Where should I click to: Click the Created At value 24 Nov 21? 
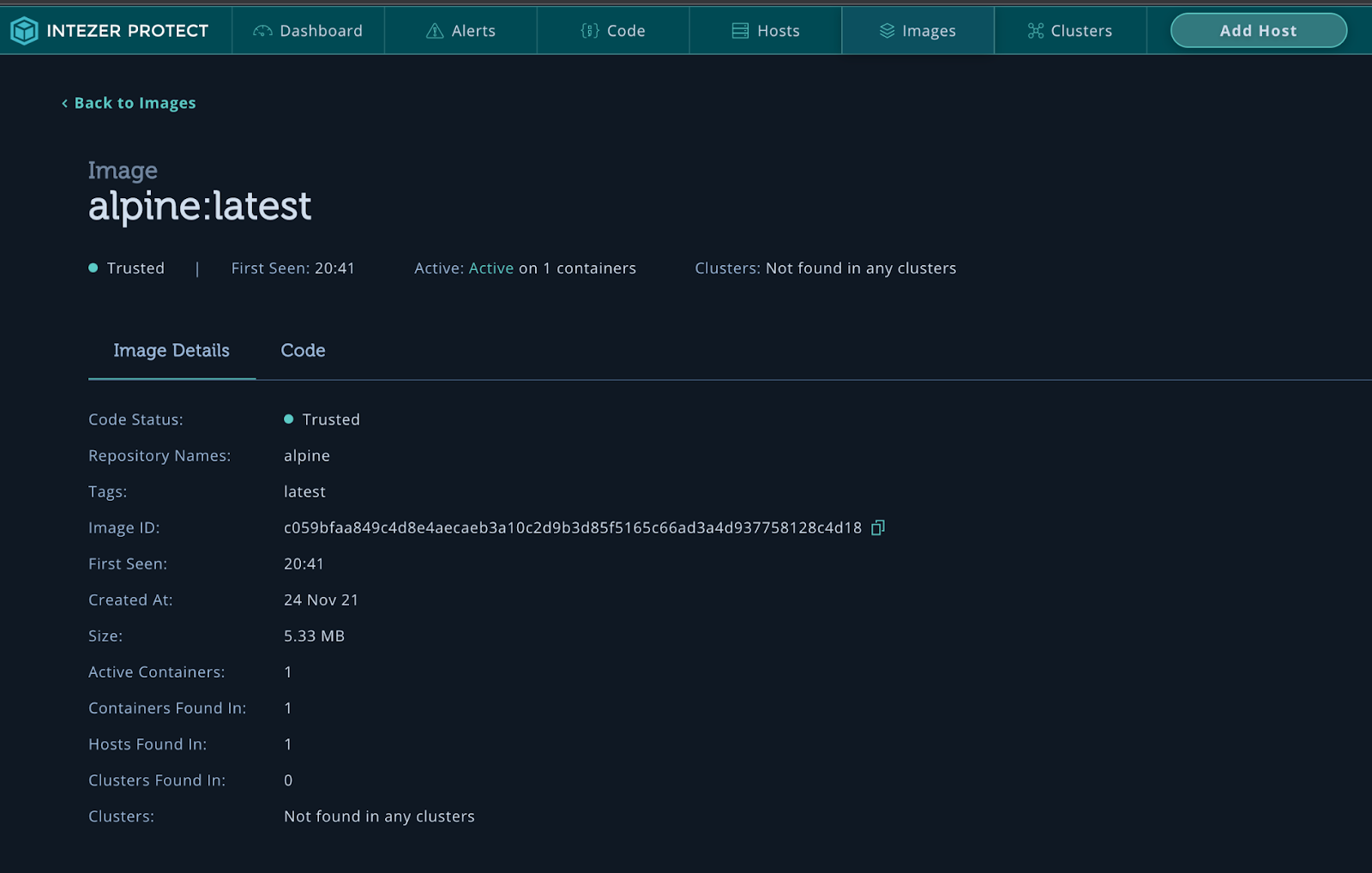pyautogui.click(x=322, y=600)
